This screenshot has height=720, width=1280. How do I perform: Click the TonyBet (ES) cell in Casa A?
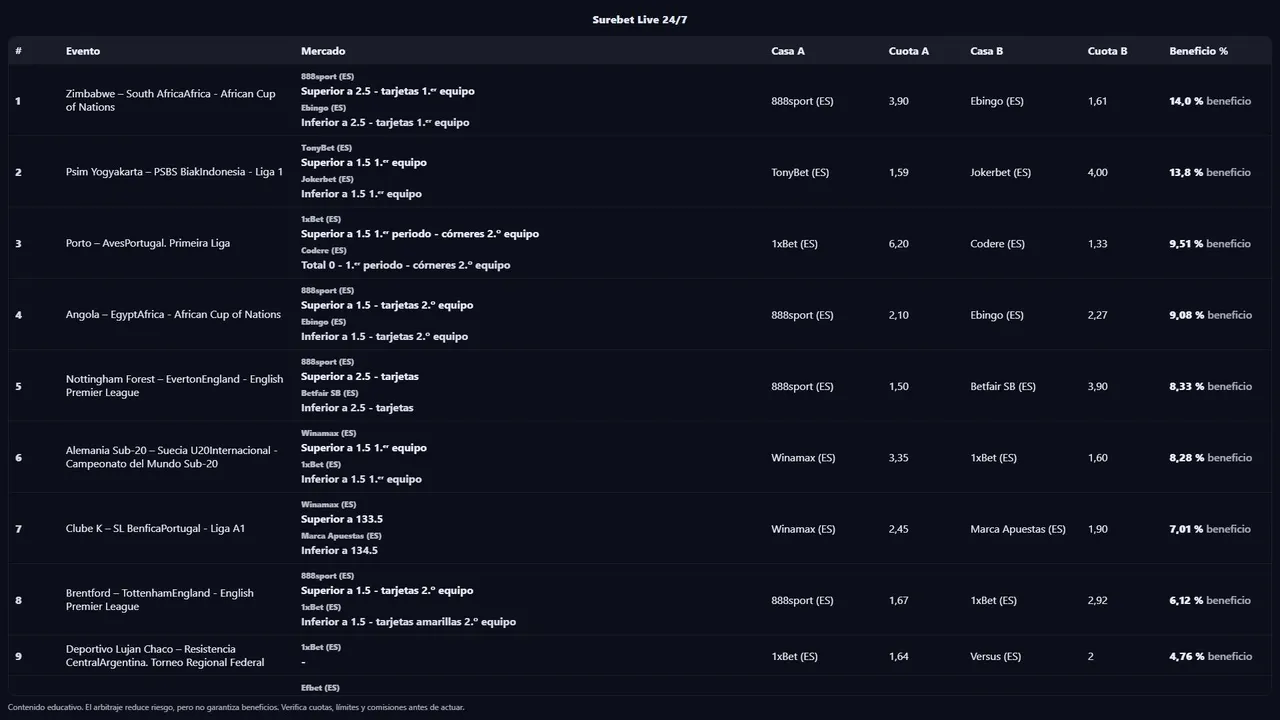tap(800, 172)
